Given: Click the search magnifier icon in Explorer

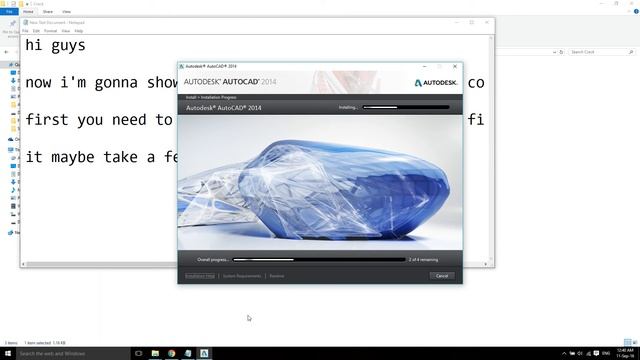Looking at the screenshot, I should tap(631, 52).
